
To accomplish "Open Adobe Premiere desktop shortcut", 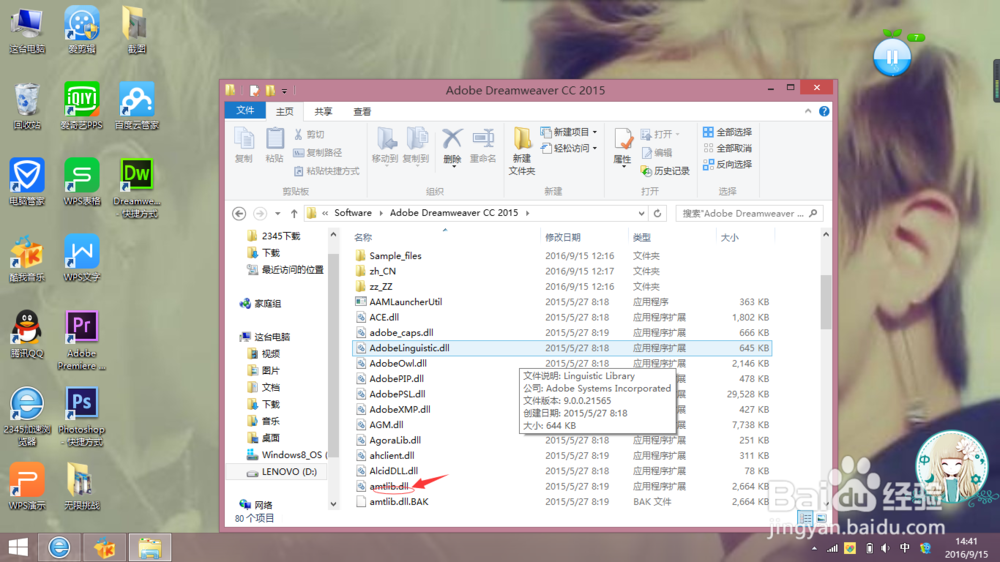I will coord(82,340).
